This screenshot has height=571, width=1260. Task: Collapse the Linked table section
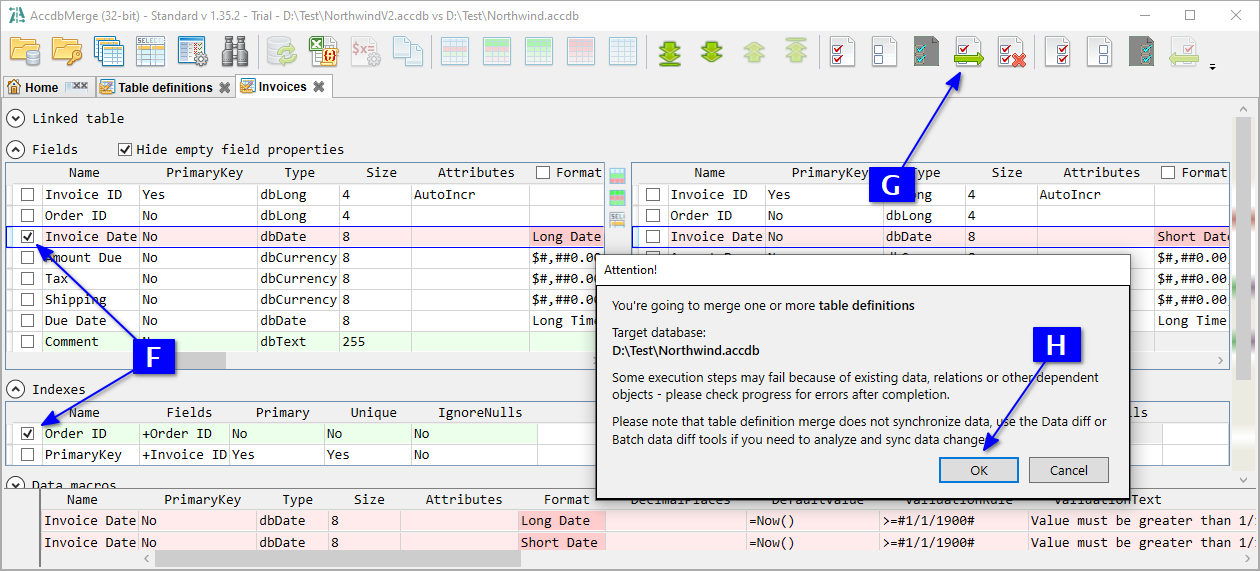16,118
